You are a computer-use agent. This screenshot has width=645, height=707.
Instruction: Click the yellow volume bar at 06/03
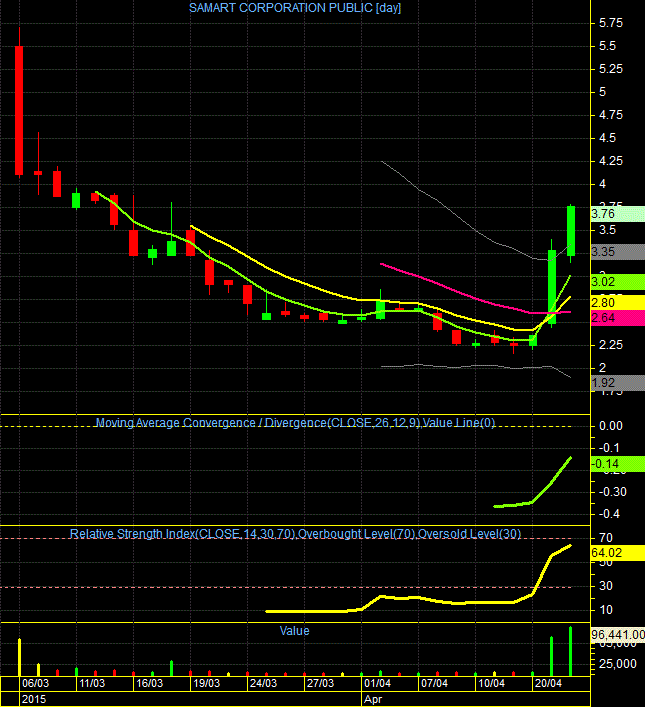[19, 657]
